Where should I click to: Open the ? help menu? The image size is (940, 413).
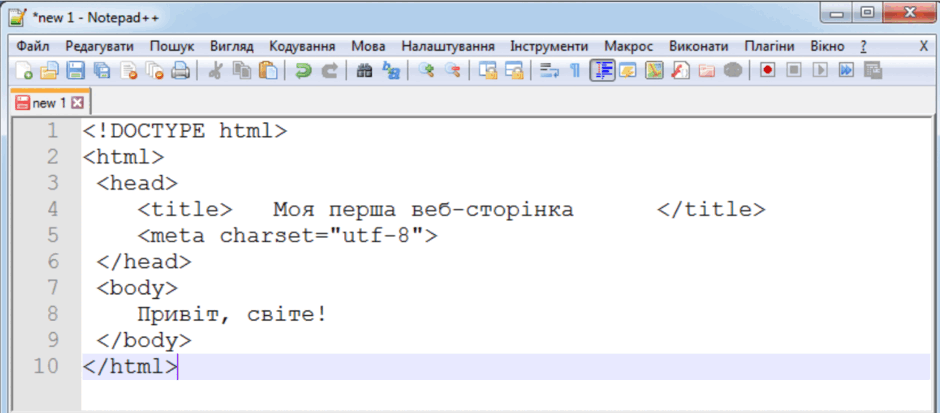(863, 46)
